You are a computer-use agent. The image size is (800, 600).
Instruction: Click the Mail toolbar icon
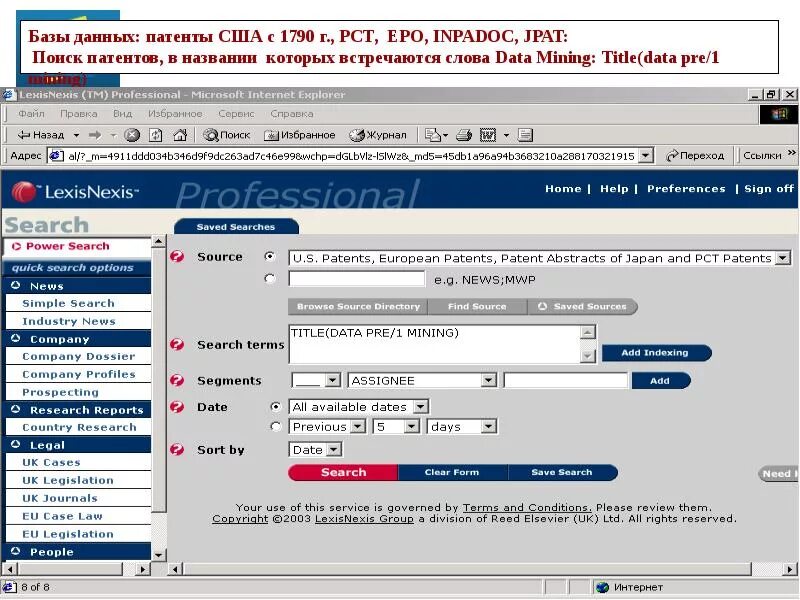pos(433,135)
